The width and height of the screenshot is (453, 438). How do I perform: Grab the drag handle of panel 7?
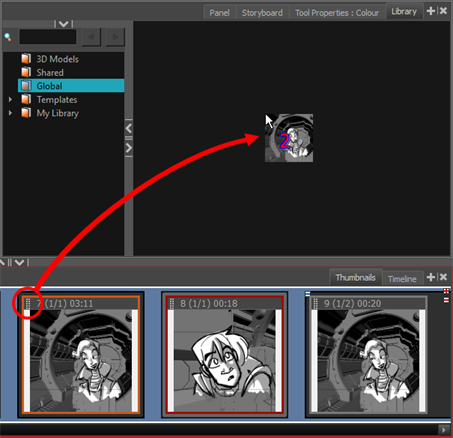pyautogui.click(x=28, y=303)
